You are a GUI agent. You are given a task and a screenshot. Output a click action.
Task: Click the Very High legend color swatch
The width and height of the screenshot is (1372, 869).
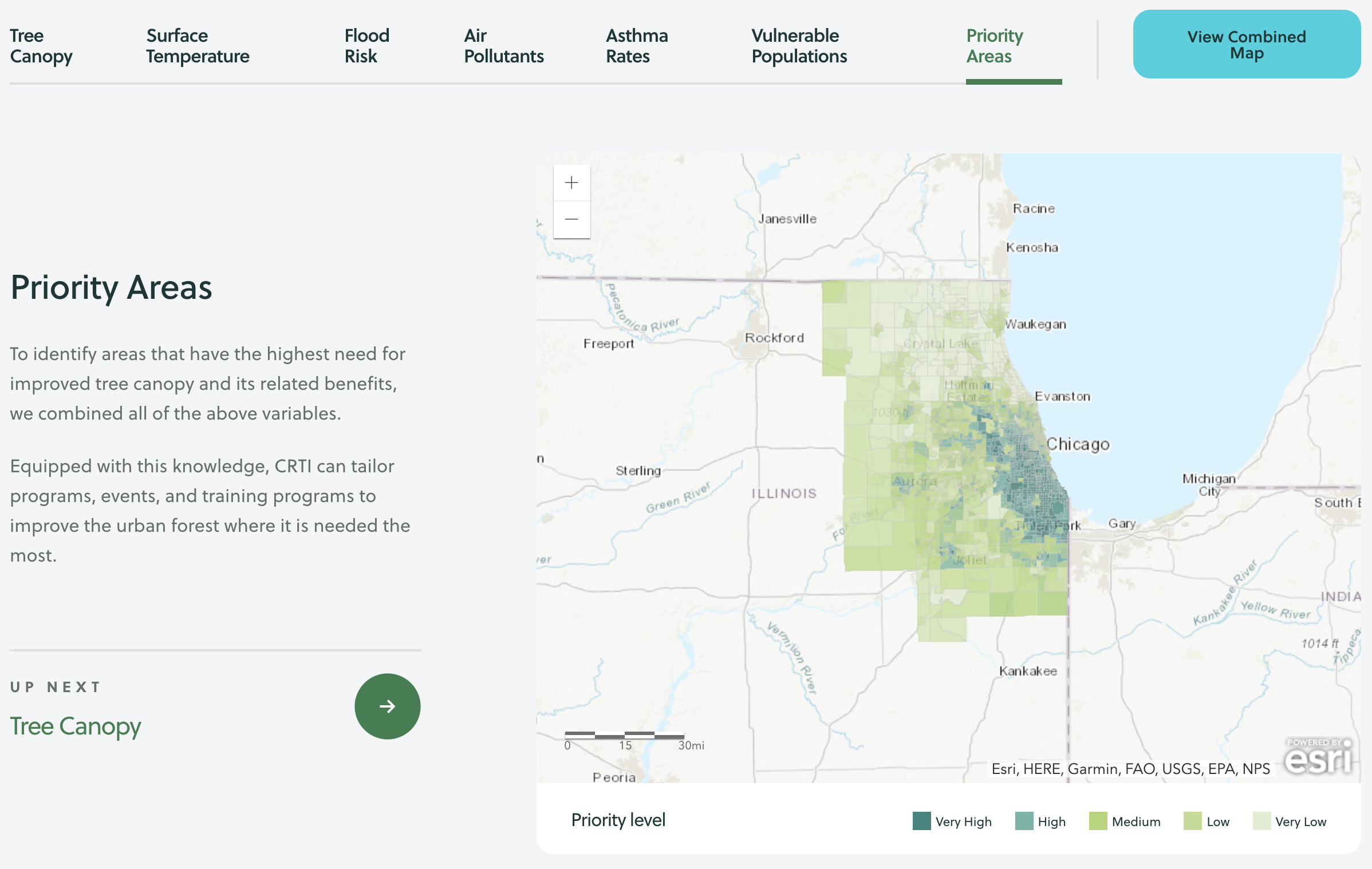921,821
